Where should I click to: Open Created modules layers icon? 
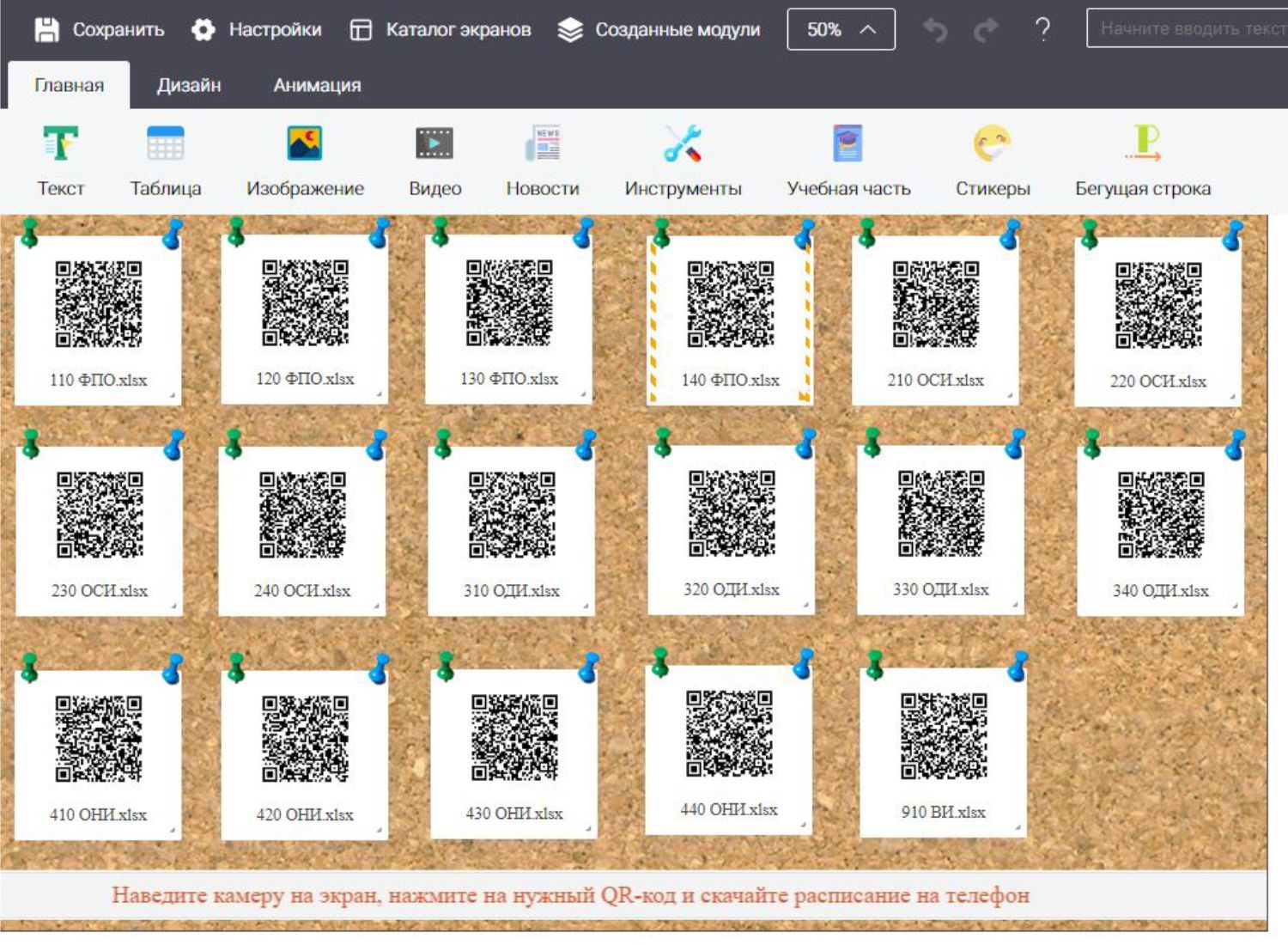[x=570, y=30]
